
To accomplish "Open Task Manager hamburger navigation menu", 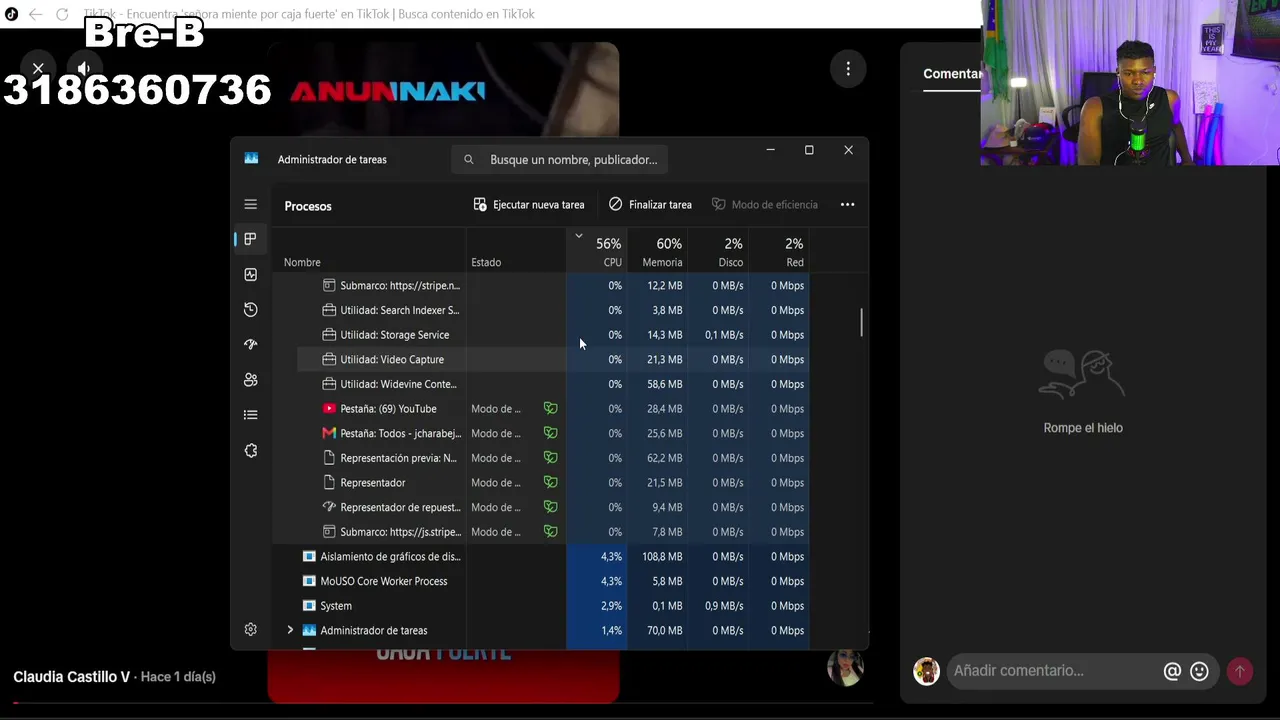I will pos(250,204).
